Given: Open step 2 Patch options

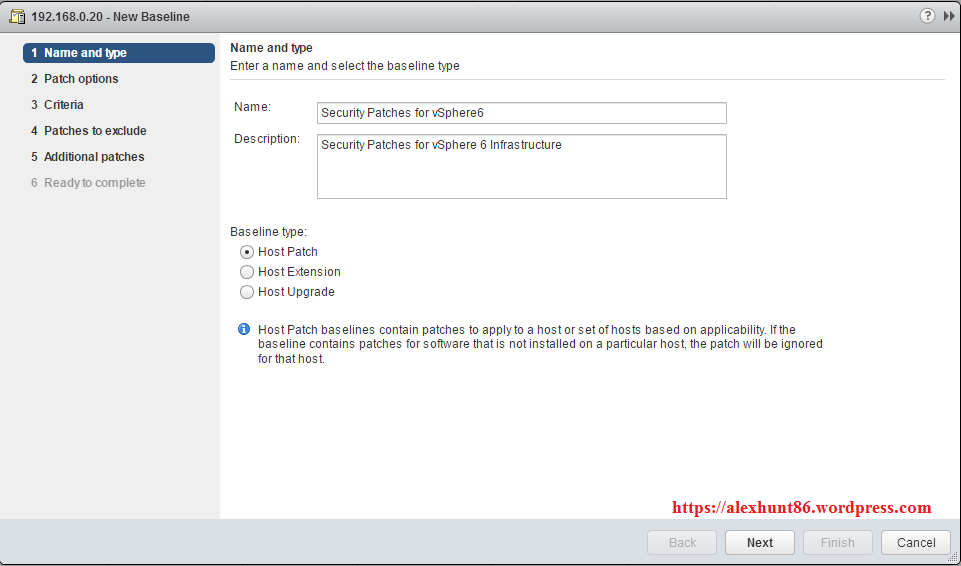Looking at the screenshot, I should 75,79.
